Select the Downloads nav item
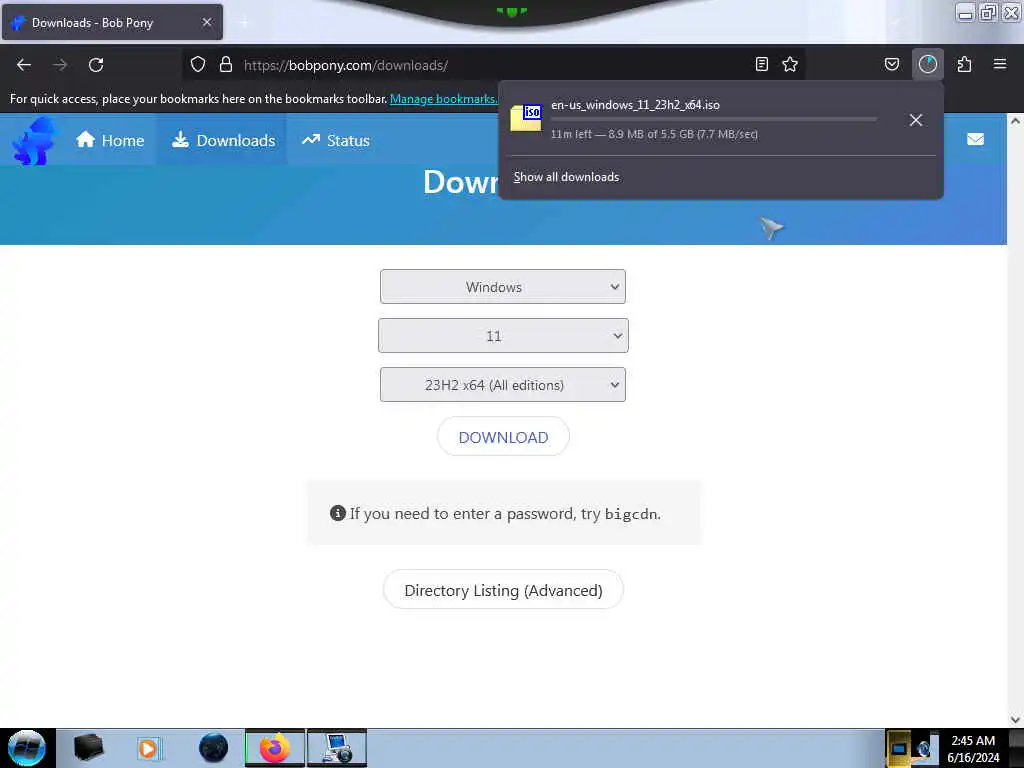Screen dimensions: 1024x768 [x=223, y=140]
